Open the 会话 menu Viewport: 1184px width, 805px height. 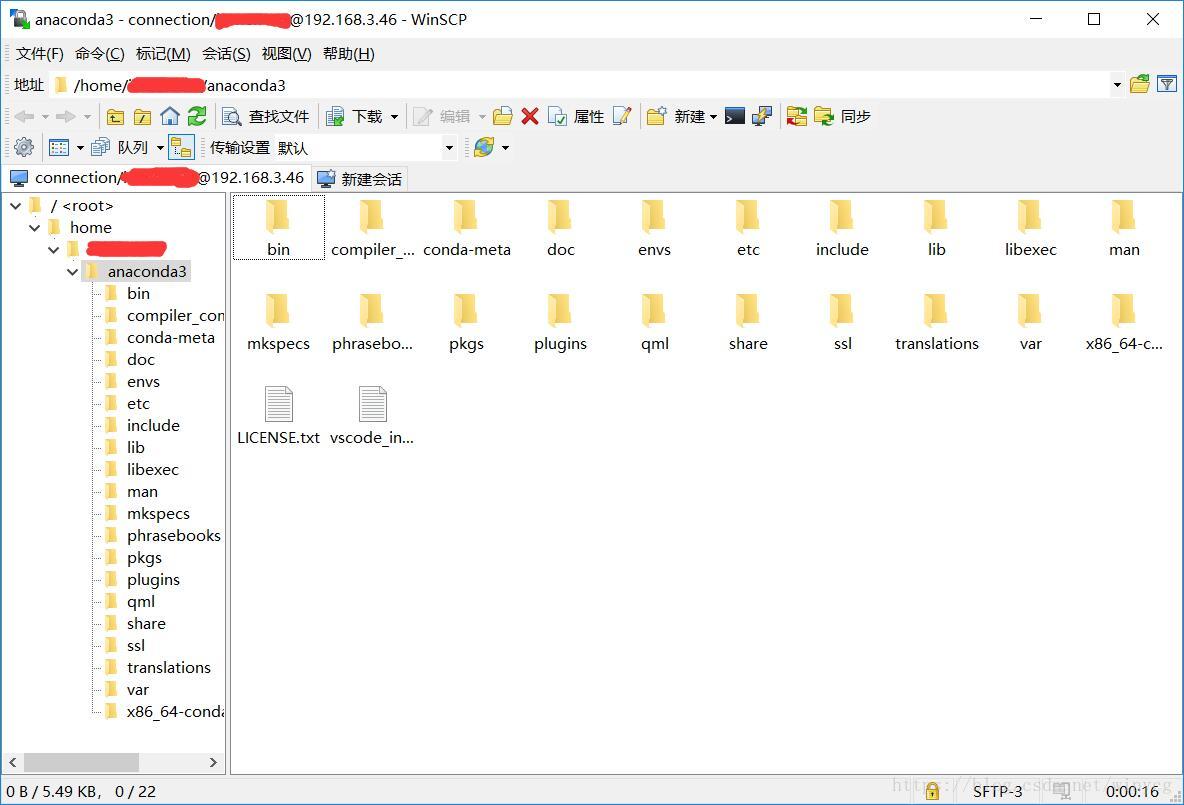[226, 53]
